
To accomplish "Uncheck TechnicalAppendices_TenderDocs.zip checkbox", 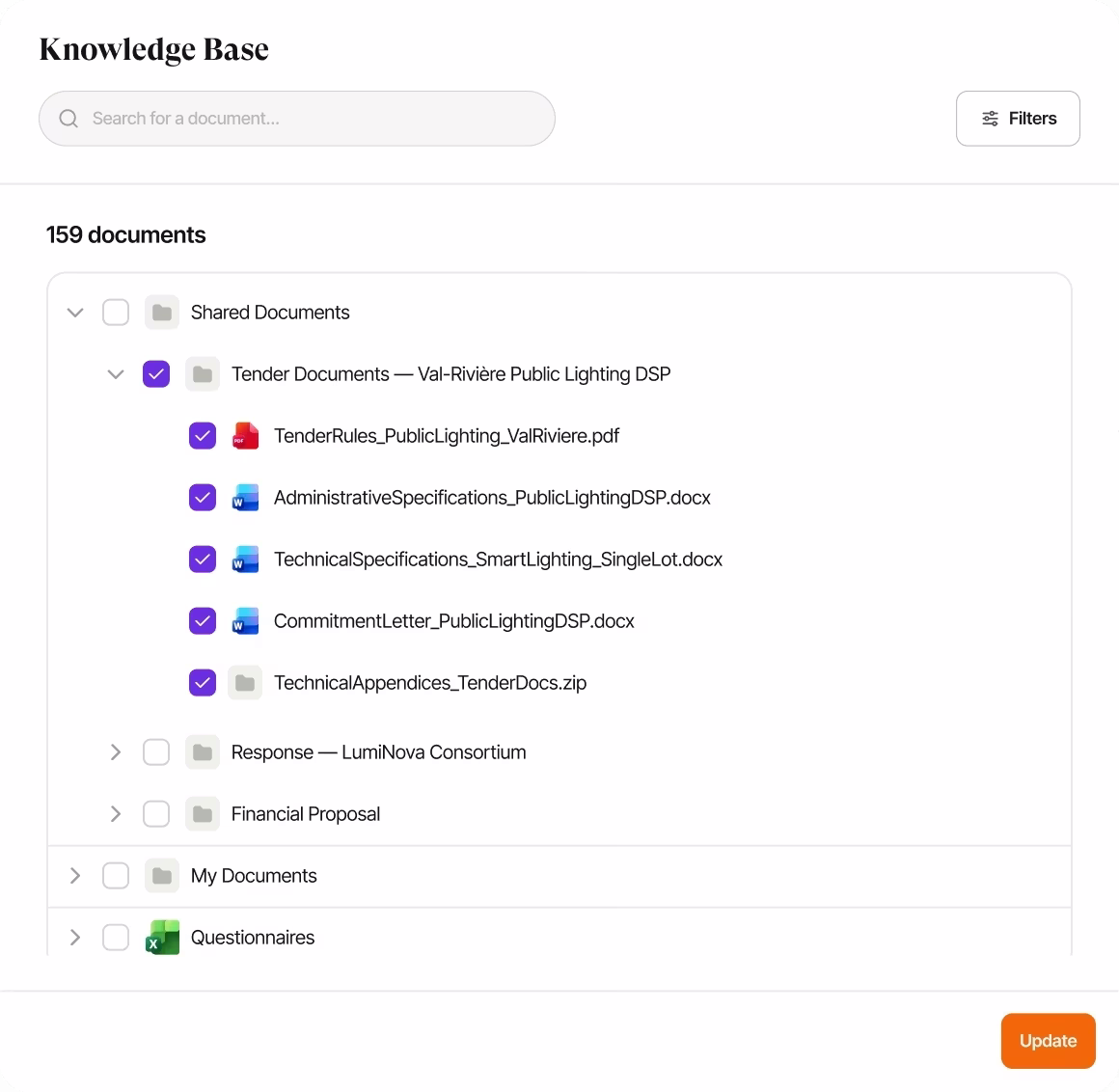I will pos(203,683).
